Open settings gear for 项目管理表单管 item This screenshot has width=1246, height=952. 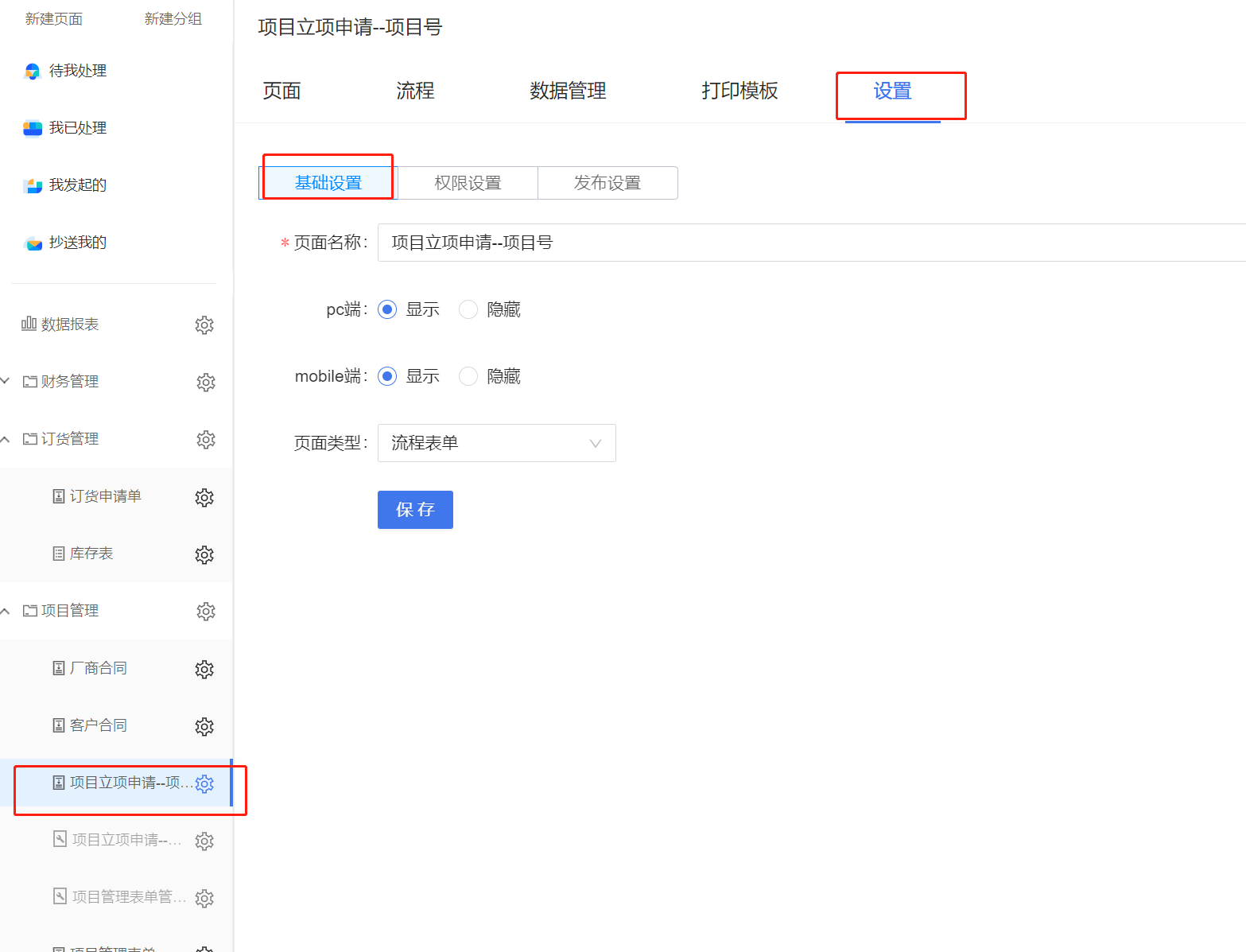tap(204, 898)
